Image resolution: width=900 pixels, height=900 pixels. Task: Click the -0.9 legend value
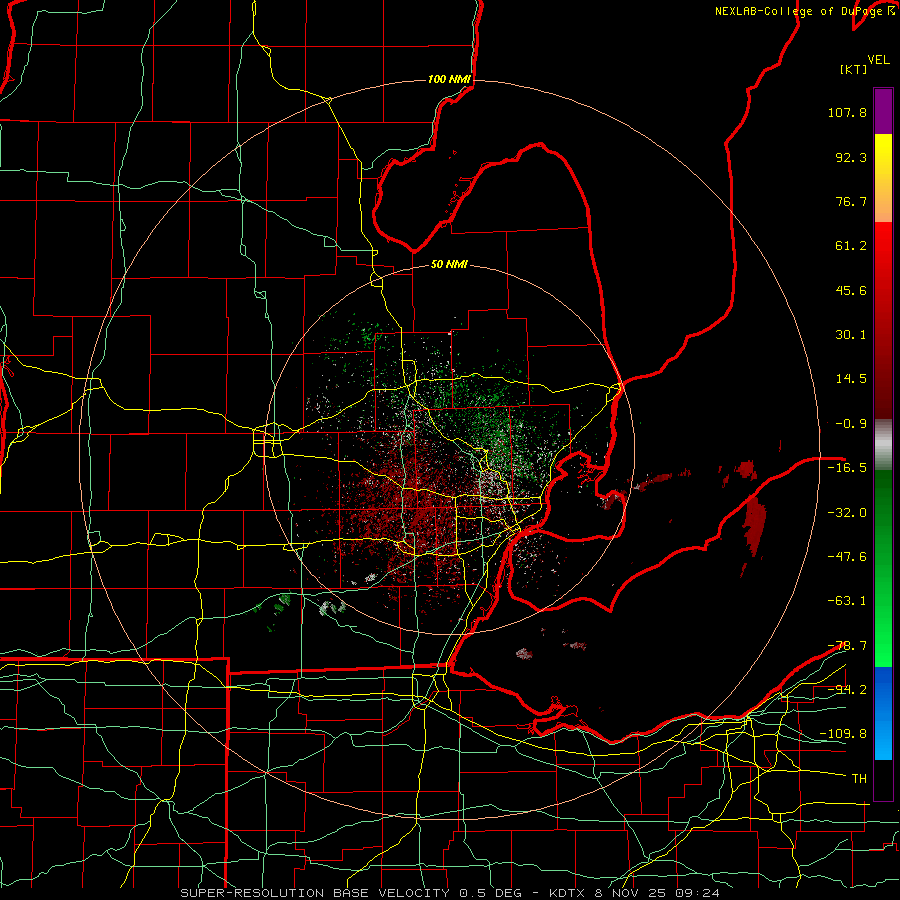[851, 424]
